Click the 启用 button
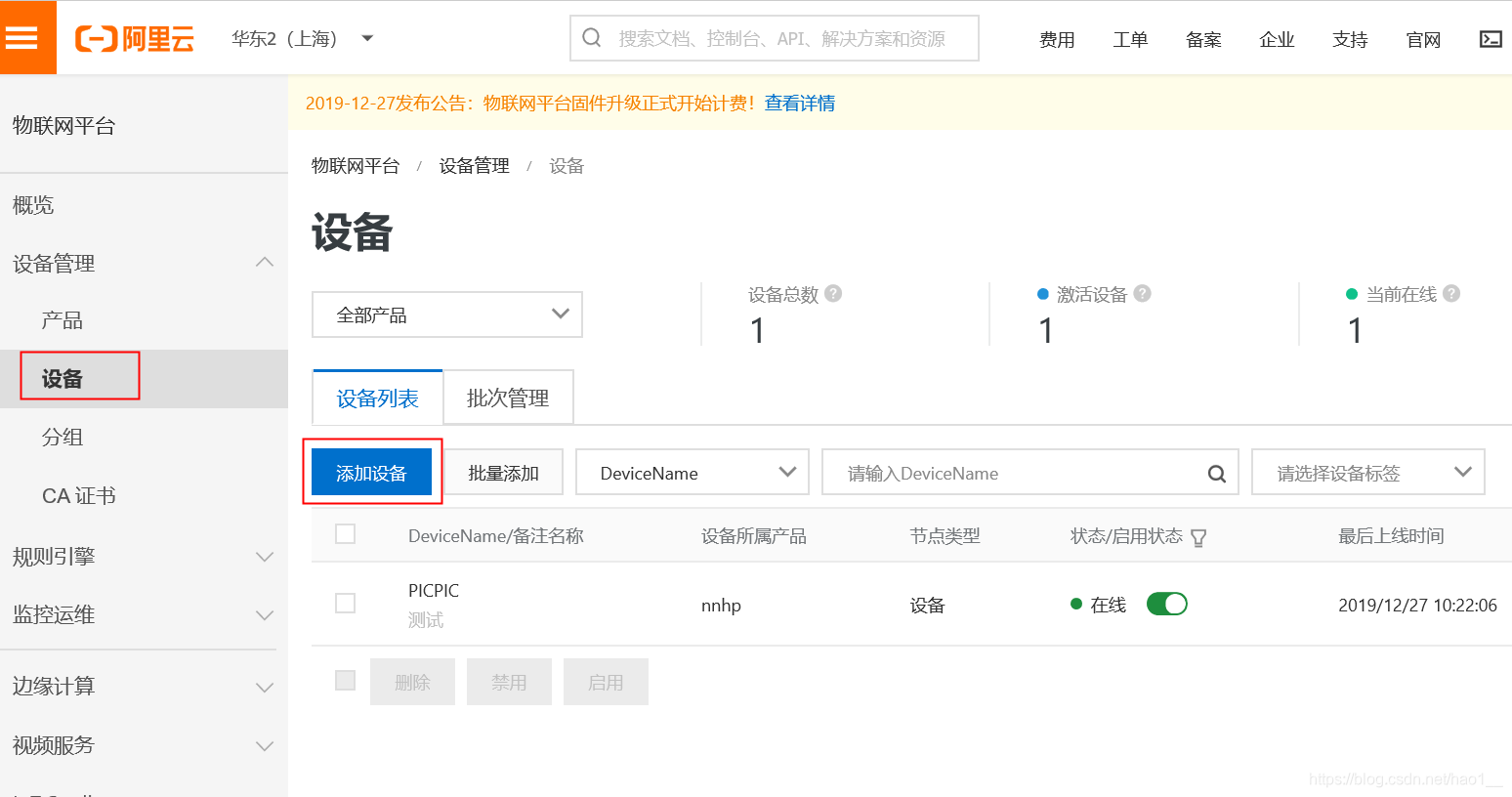This screenshot has width=1512, height=797. point(606,682)
